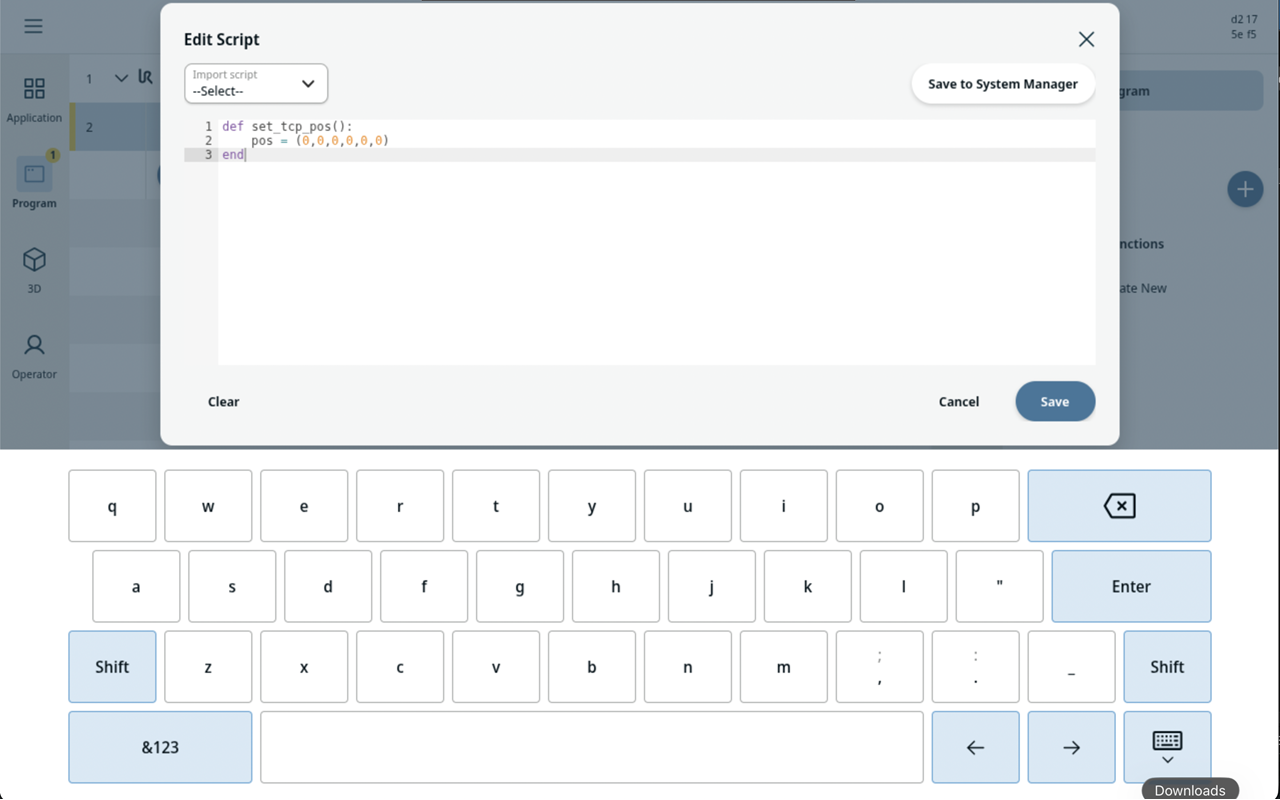Save the edited script

point(1055,401)
